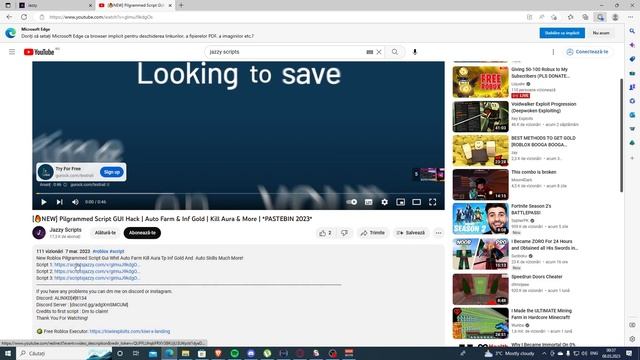Toggle subtitles in video player
Viewport: 640px width, 360px height.
pyautogui.click(x=369, y=202)
